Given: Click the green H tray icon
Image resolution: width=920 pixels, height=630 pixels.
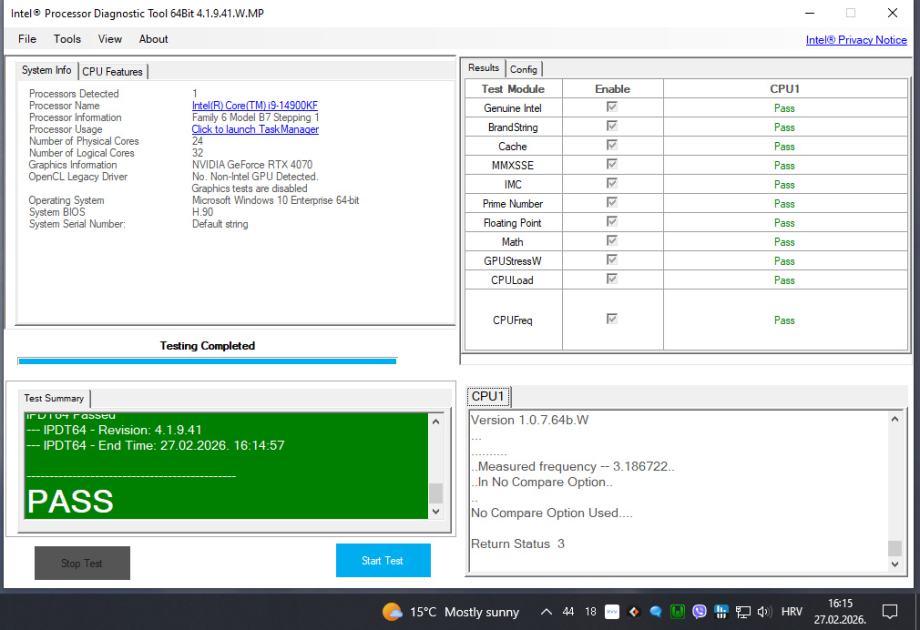Looking at the screenshot, I should 678,612.
